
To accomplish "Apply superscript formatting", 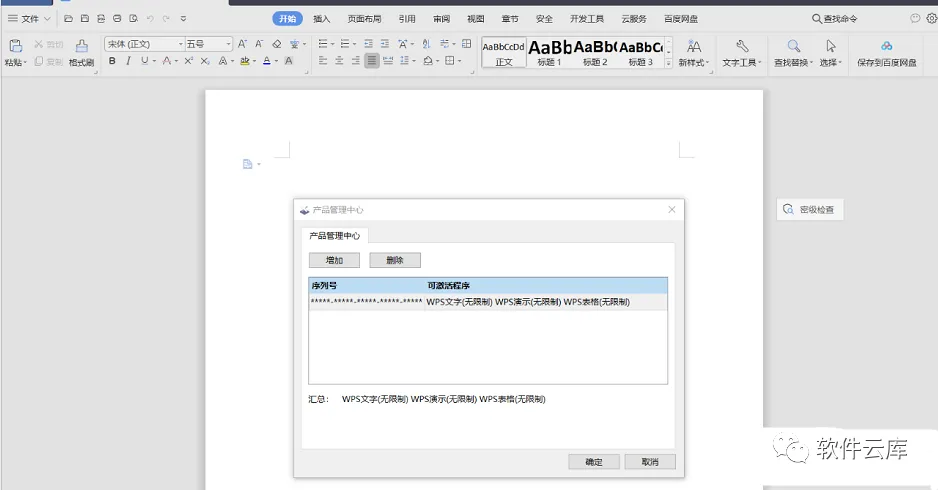I will [x=188, y=60].
